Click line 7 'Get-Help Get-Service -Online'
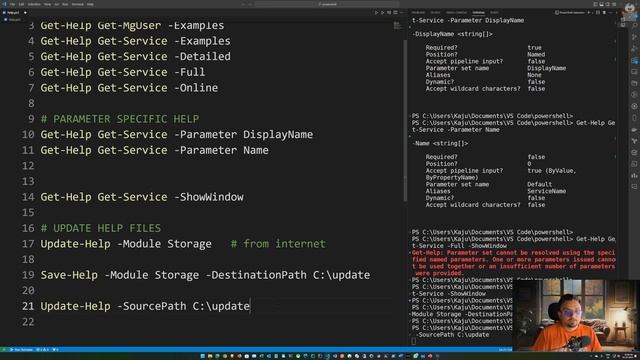Image resolution: width=640 pixels, height=360 pixels. 129,88
